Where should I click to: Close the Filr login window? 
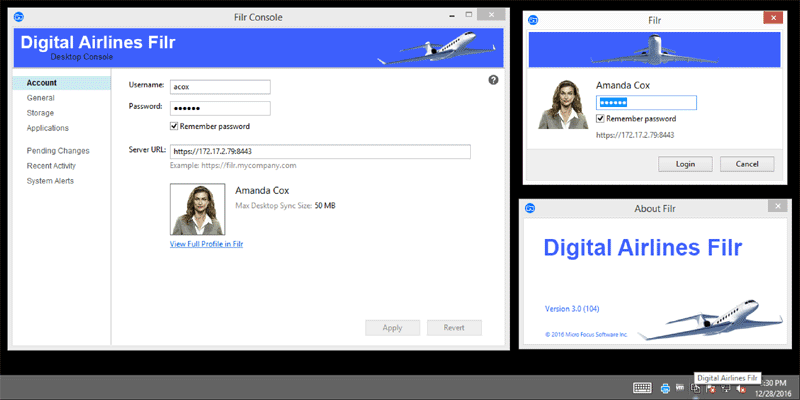point(773,18)
